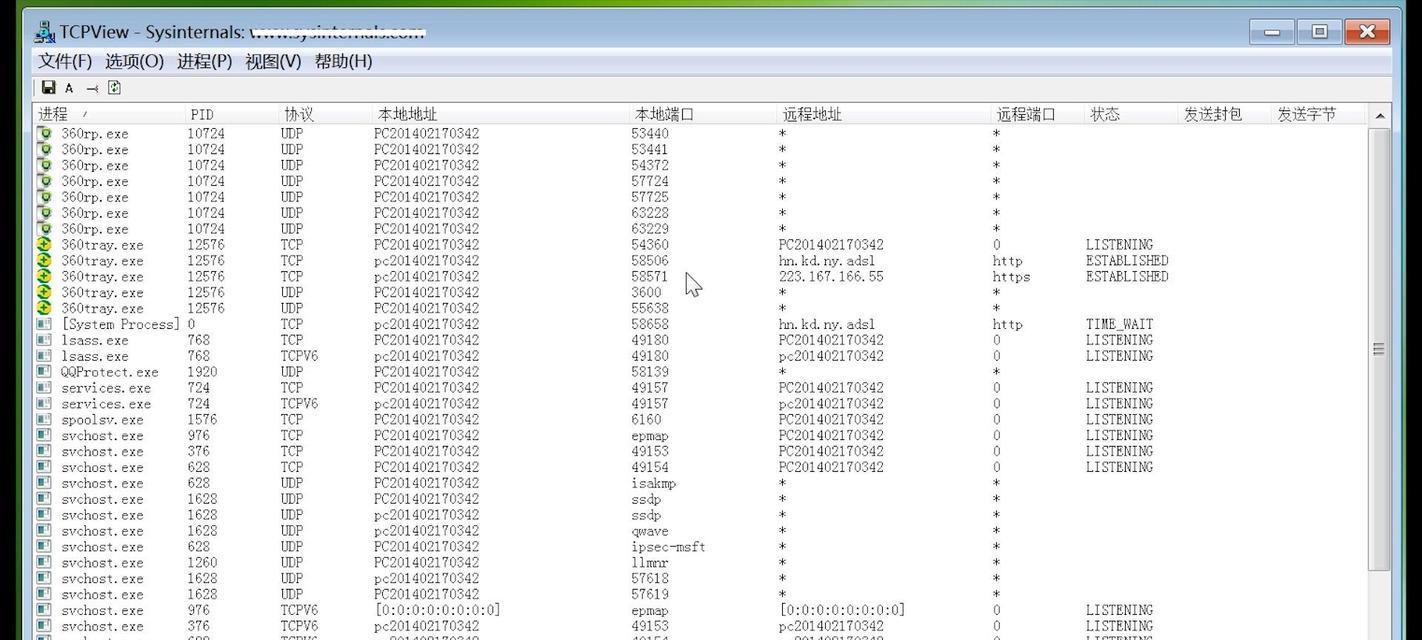This screenshot has width=1422, height=640.
Task: Click the [System Process] row icon
Action: (x=44, y=324)
